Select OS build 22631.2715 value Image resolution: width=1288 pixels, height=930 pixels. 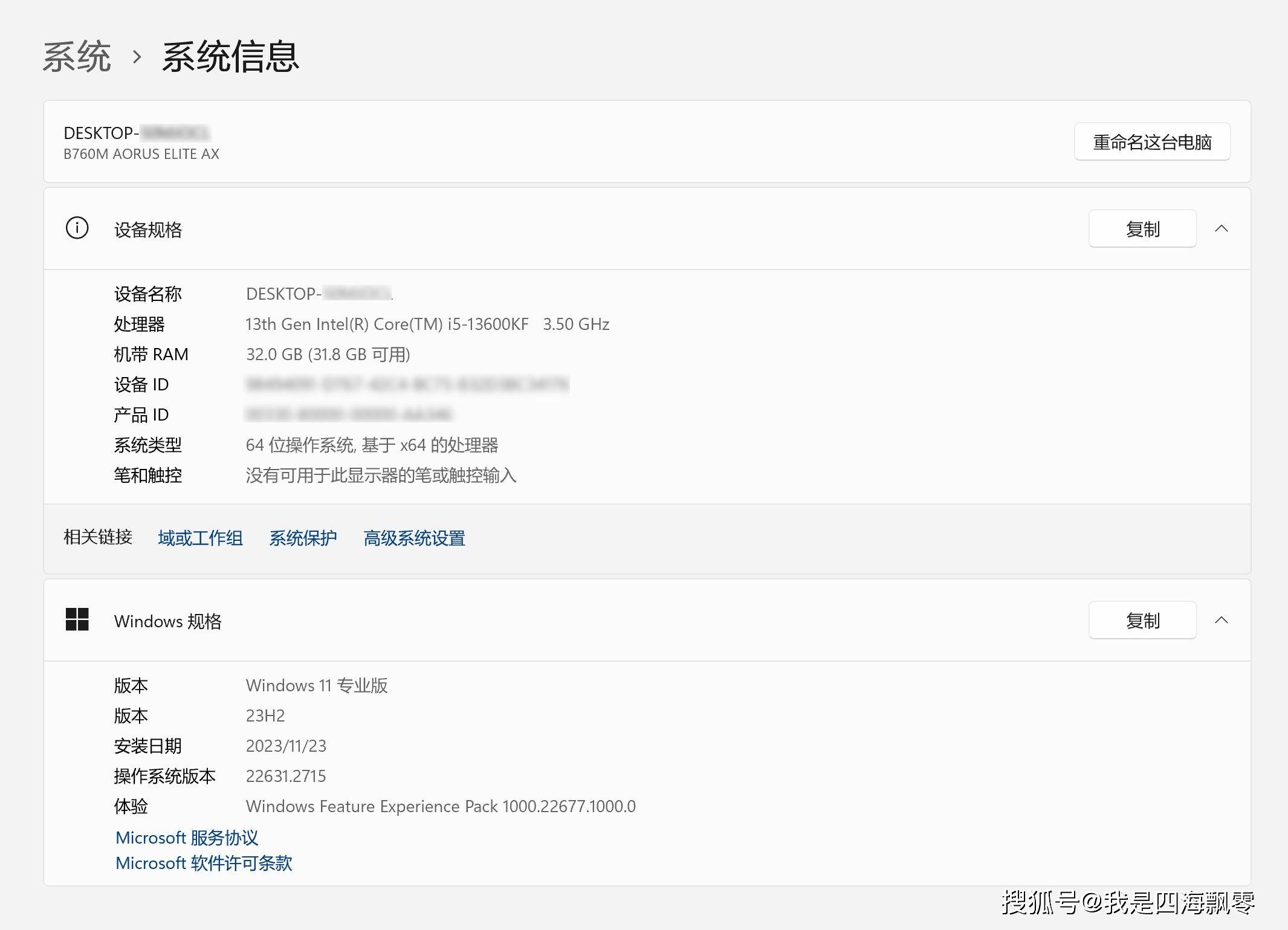pyautogui.click(x=286, y=777)
